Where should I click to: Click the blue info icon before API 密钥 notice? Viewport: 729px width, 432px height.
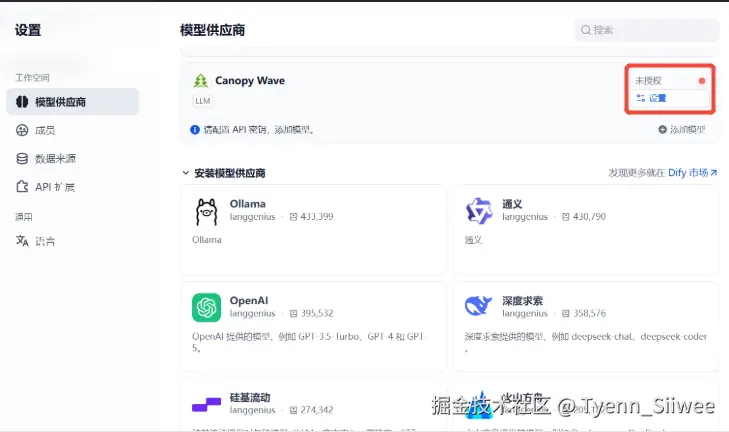point(195,130)
